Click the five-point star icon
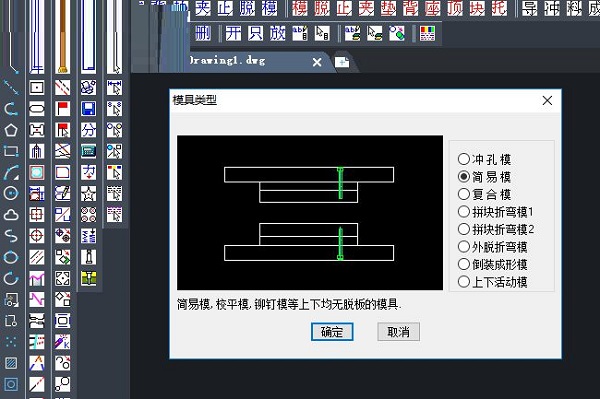Image resolution: width=600 pixels, height=399 pixels. point(88,194)
